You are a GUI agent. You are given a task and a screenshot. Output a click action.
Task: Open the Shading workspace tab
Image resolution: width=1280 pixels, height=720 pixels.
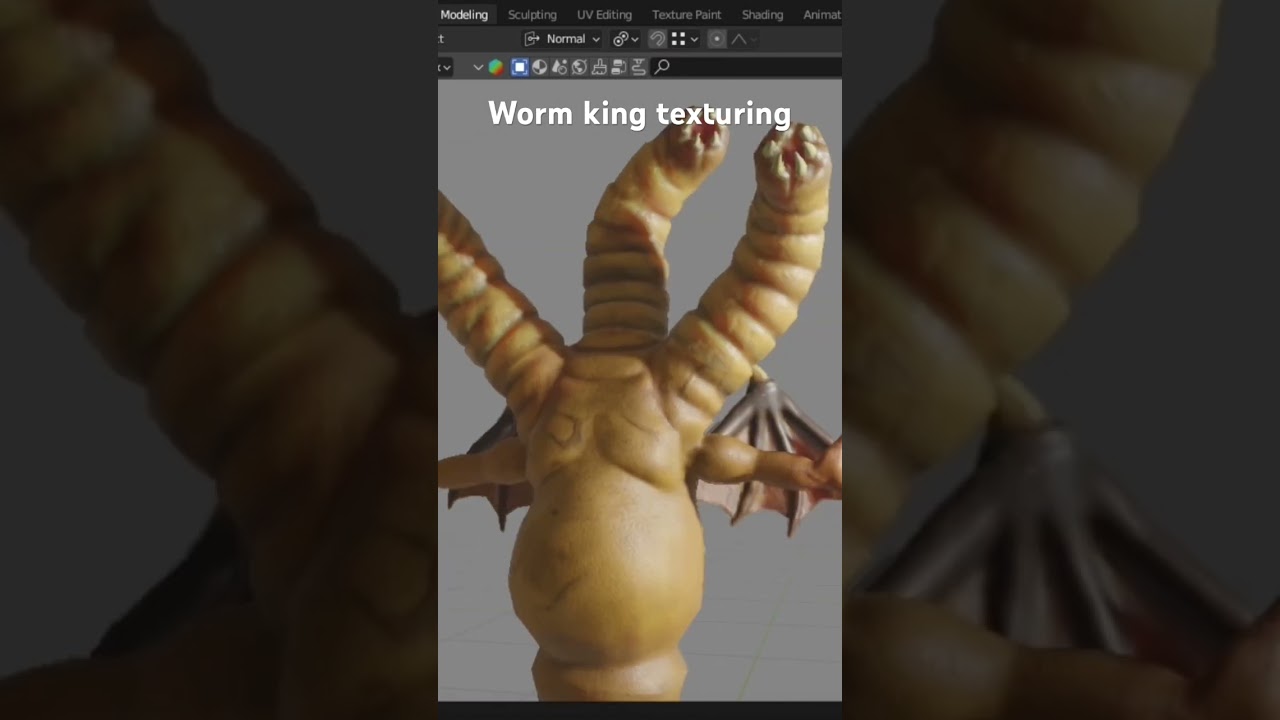point(762,15)
